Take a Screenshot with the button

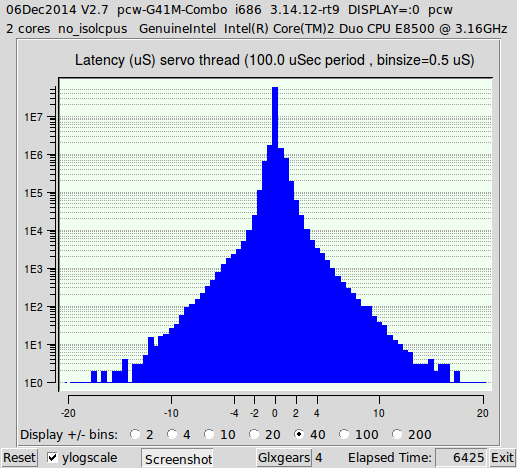(178, 459)
